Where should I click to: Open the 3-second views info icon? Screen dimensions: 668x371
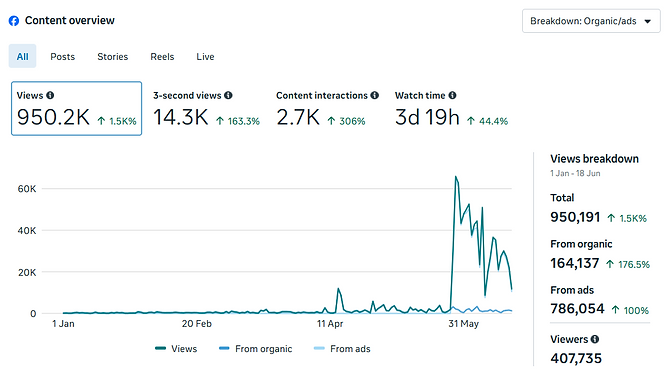pos(228,95)
